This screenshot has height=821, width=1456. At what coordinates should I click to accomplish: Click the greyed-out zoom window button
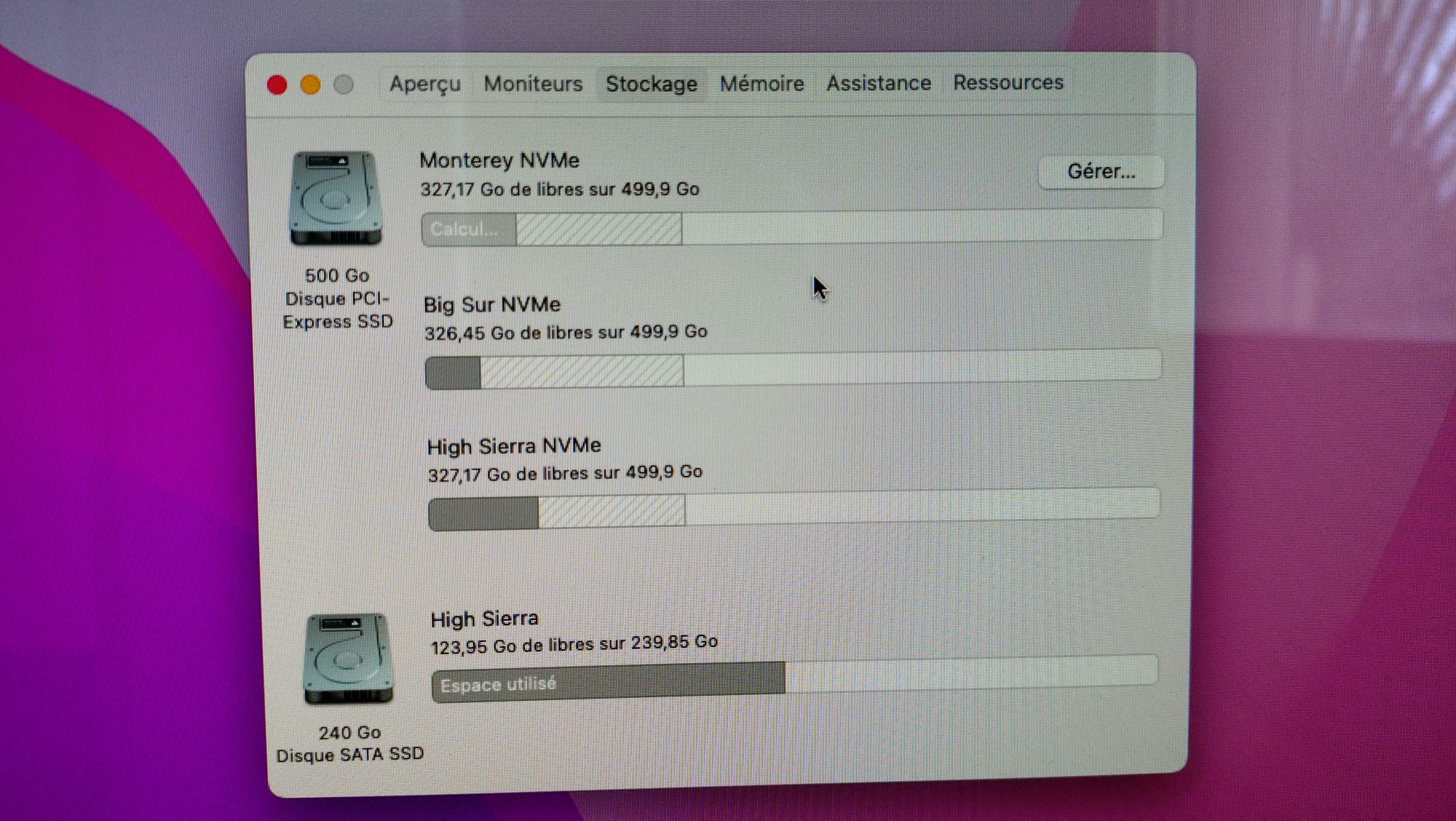(x=344, y=85)
